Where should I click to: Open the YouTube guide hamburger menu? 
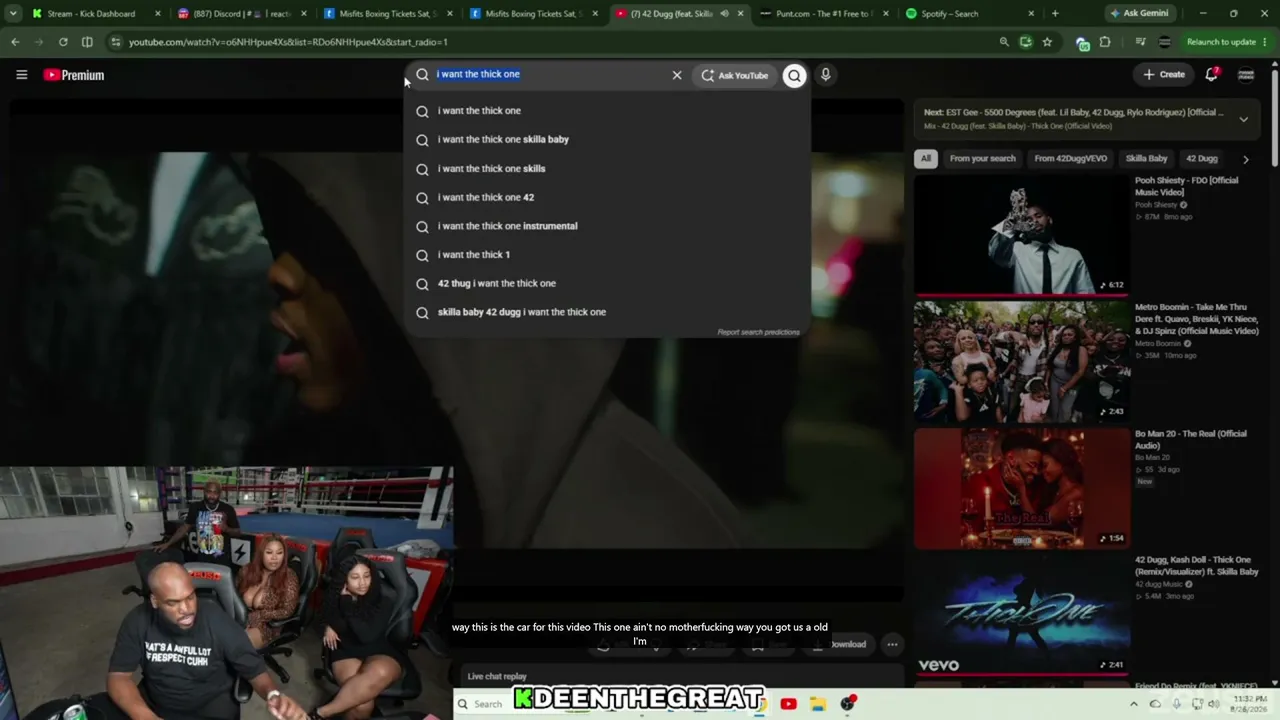(21, 75)
